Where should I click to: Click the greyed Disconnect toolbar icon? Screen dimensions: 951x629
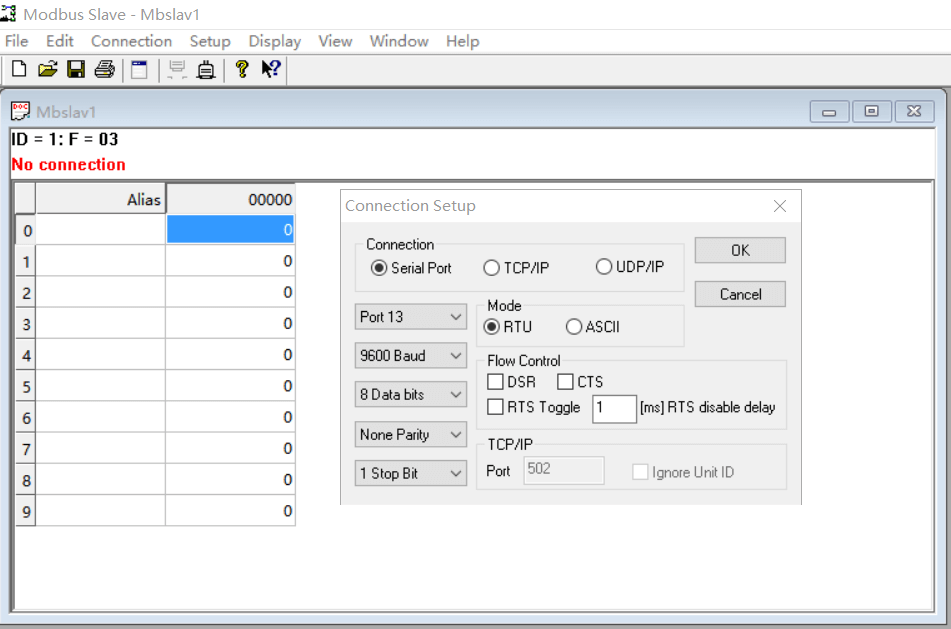[x=177, y=69]
